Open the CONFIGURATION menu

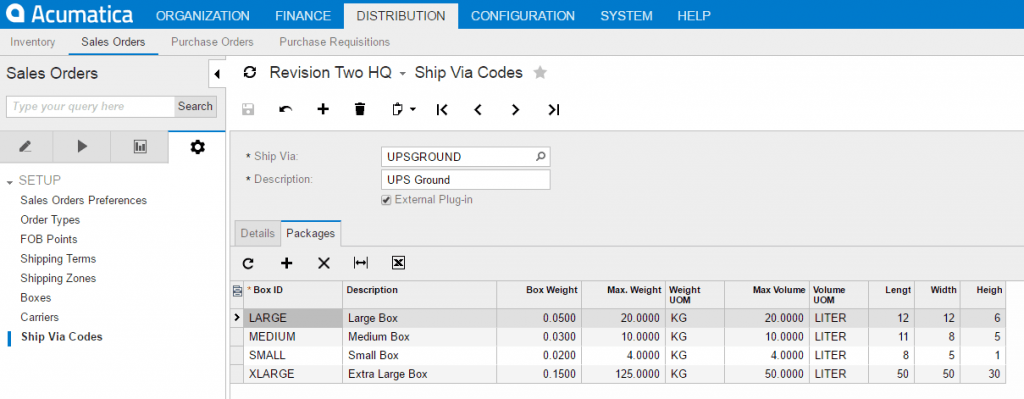coord(522,16)
